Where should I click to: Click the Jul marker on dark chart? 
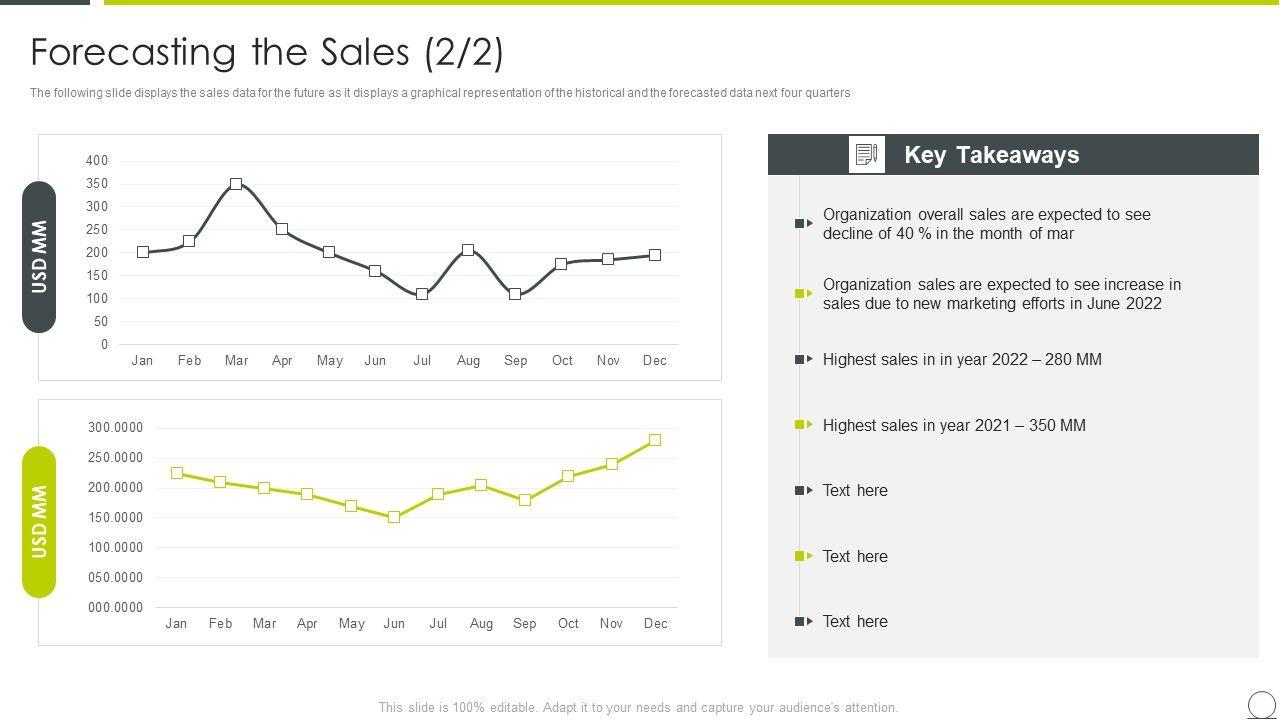click(422, 294)
